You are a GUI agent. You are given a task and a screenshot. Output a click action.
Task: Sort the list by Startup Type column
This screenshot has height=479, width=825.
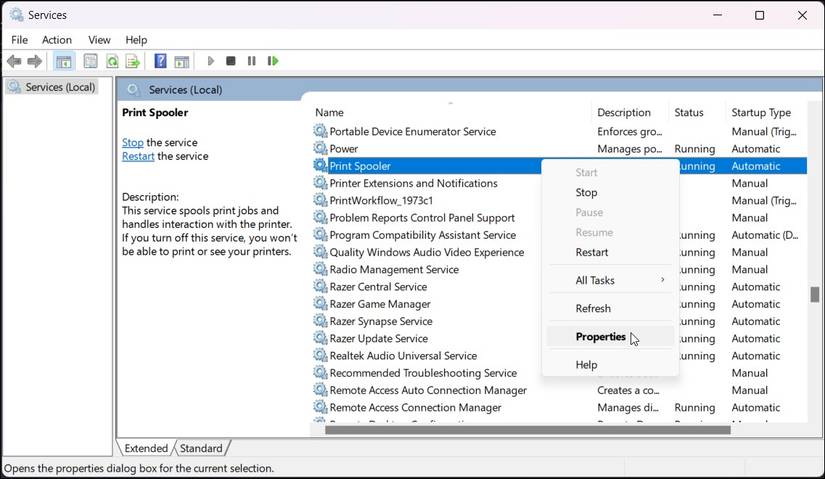point(761,113)
